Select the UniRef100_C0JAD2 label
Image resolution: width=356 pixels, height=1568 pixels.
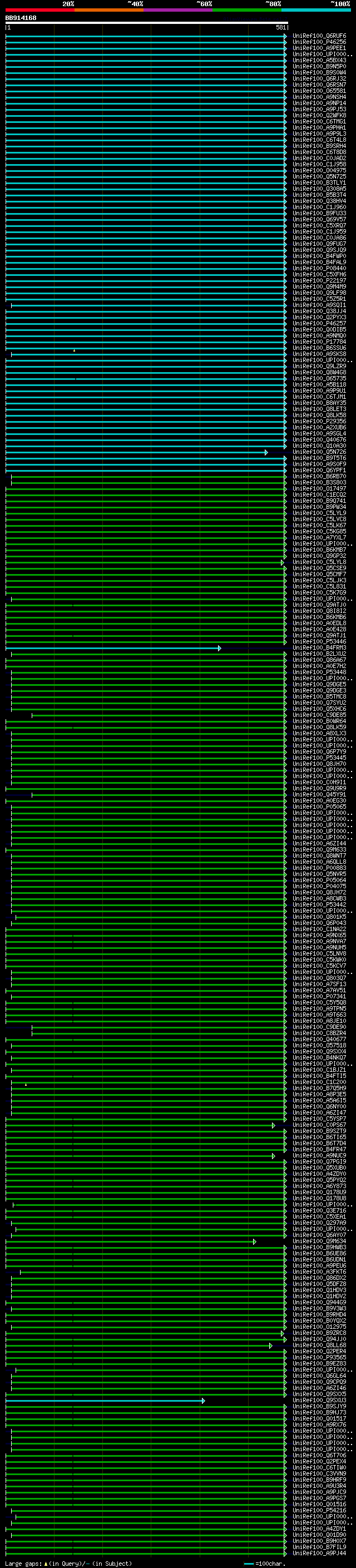click(319, 159)
